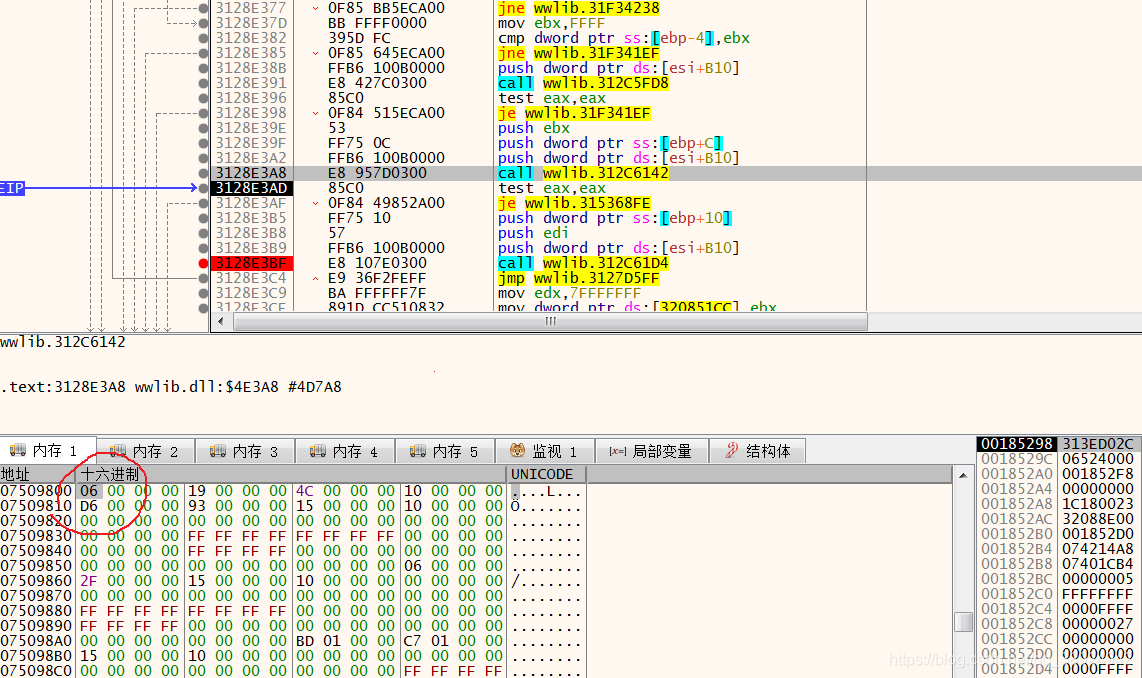
Task: Switch to the 局部变量 tab
Action: (x=651, y=452)
